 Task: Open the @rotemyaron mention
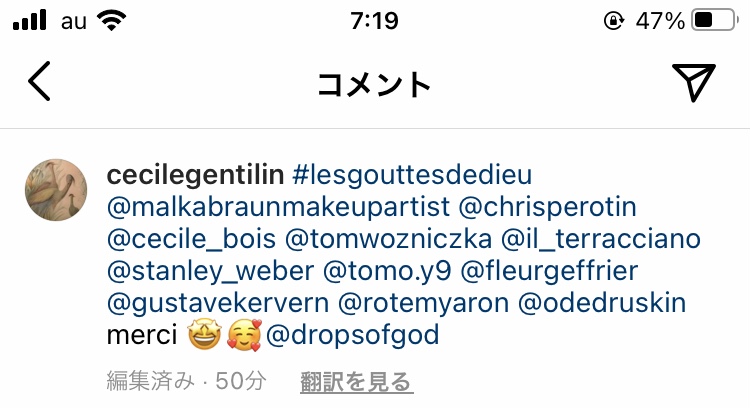pos(423,303)
